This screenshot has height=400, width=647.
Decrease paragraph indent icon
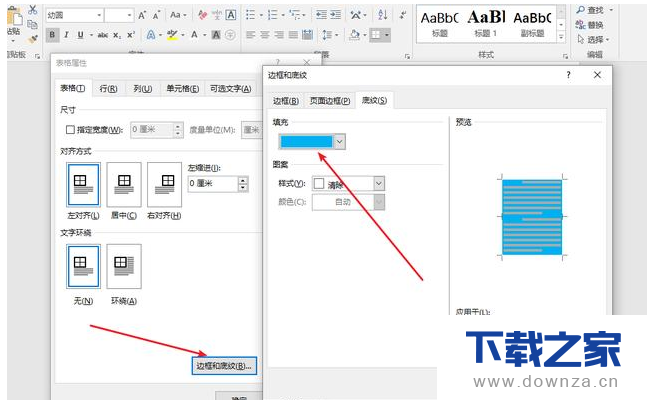(321, 15)
